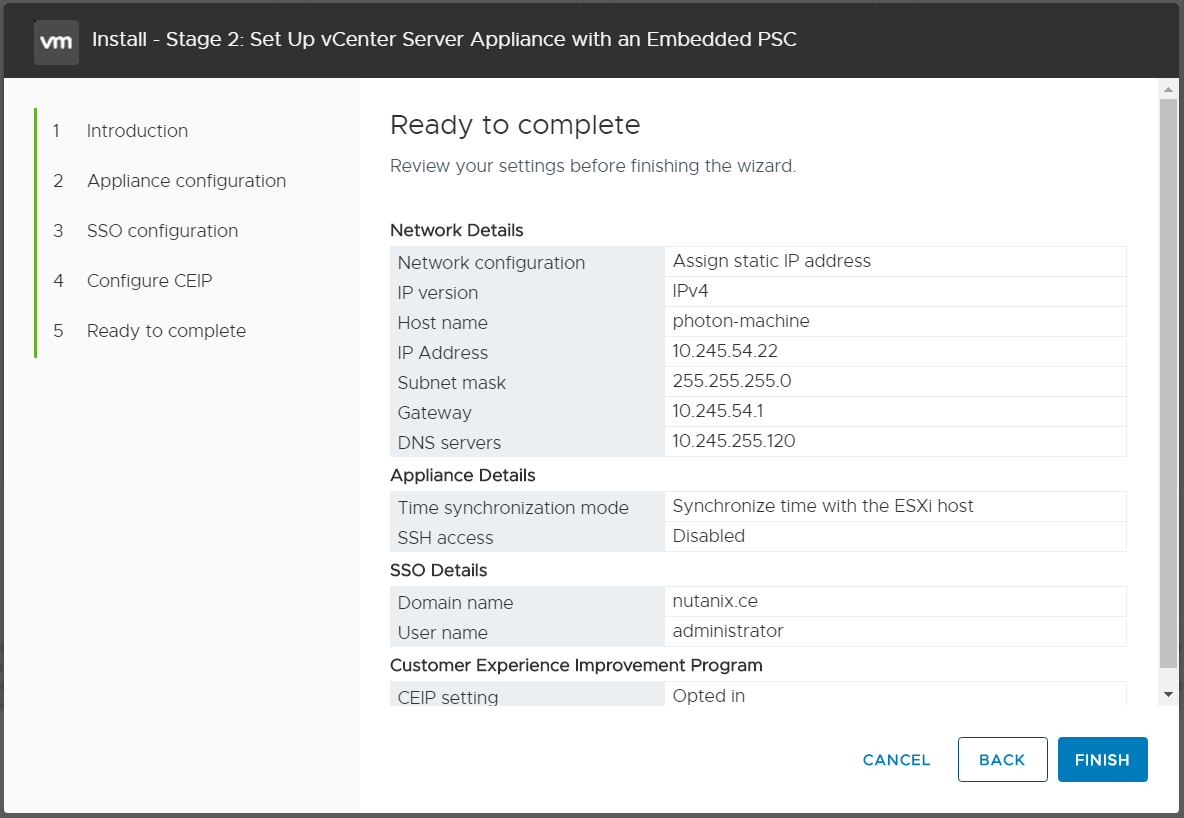The image size is (1184, 818).
Task: Click the 'IPv4' value
Action: pyautogui.click(x=690, y=291)
